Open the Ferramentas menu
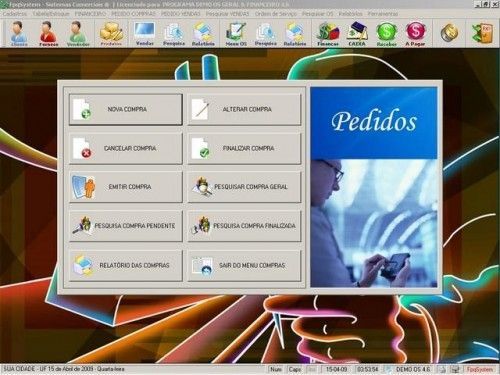This screenshot has height=375, width=500. tap(383, 14)
